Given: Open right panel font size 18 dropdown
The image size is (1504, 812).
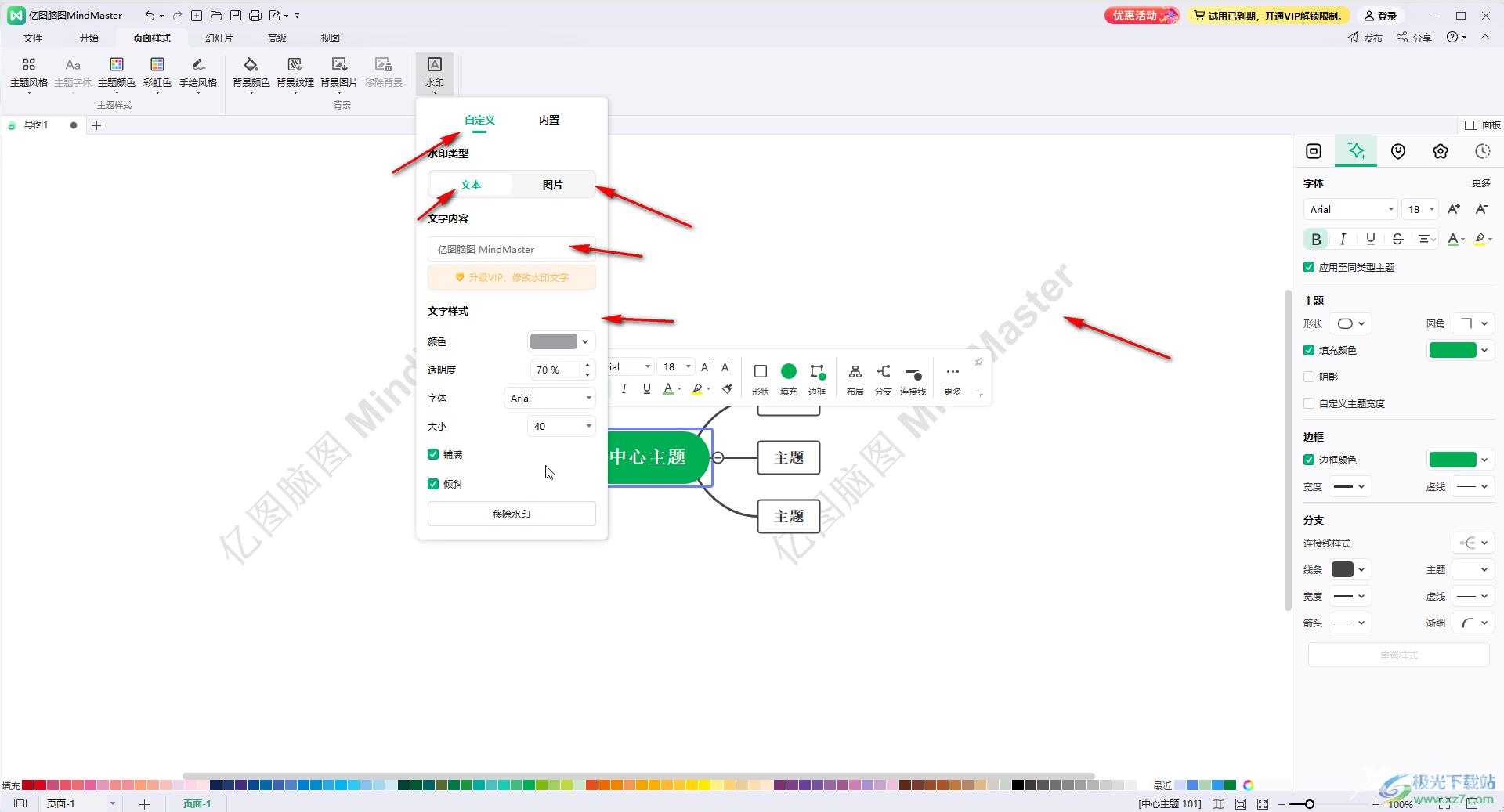Looking at the screenshot, I should (1419, 209).
